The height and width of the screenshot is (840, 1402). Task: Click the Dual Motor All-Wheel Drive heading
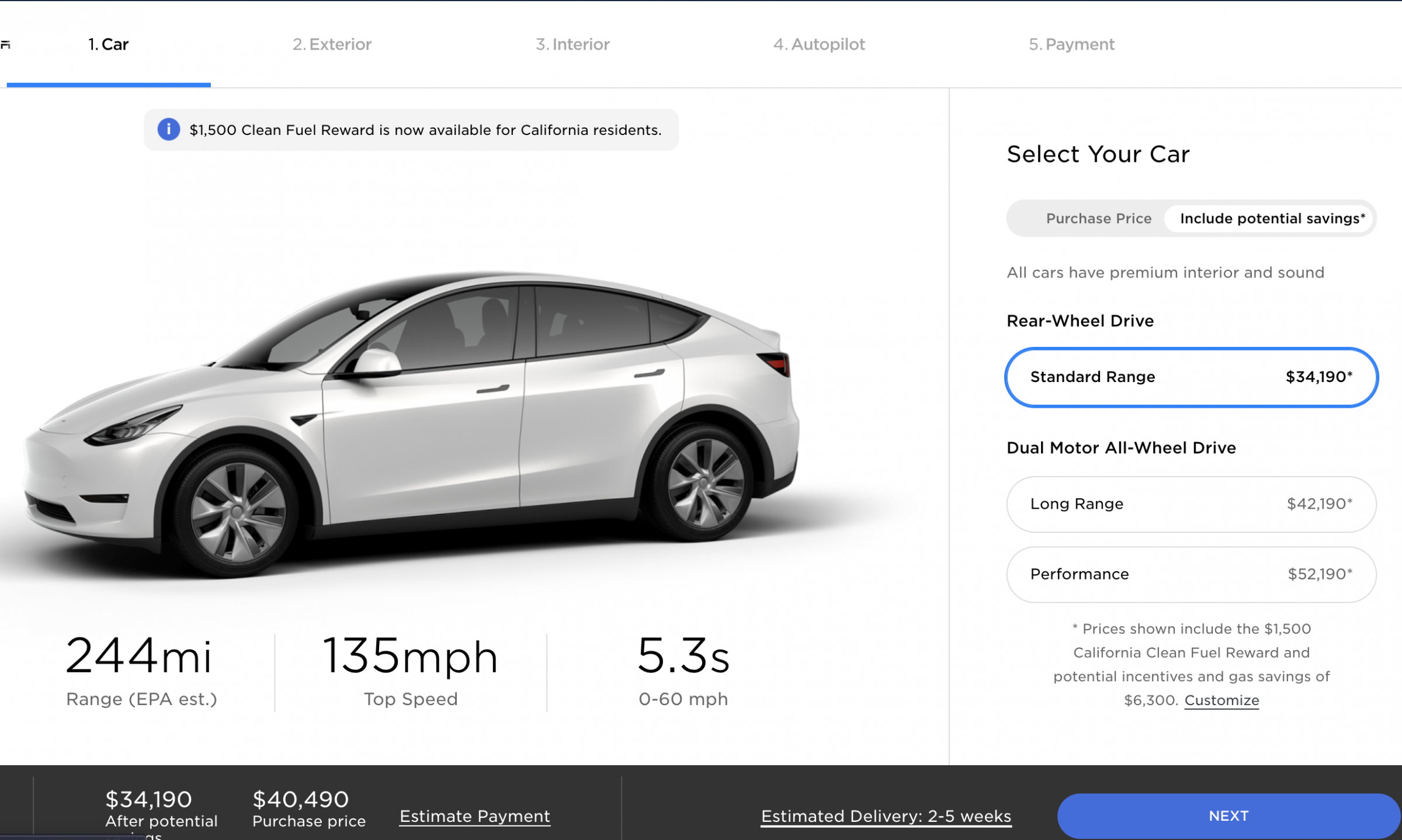click(x=1121, y=447)
